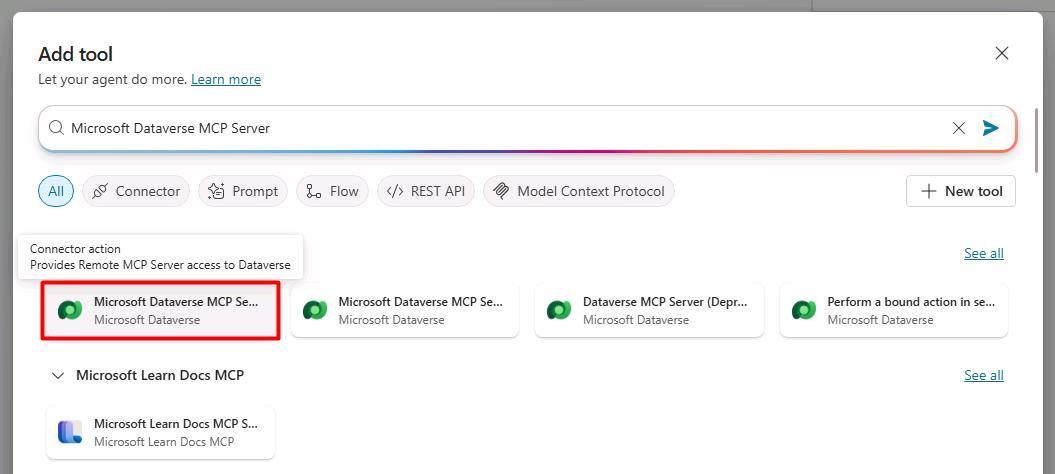Click the magnifying glass search icon
This screenshot has width=1055, height=474.
coord(57,128)
